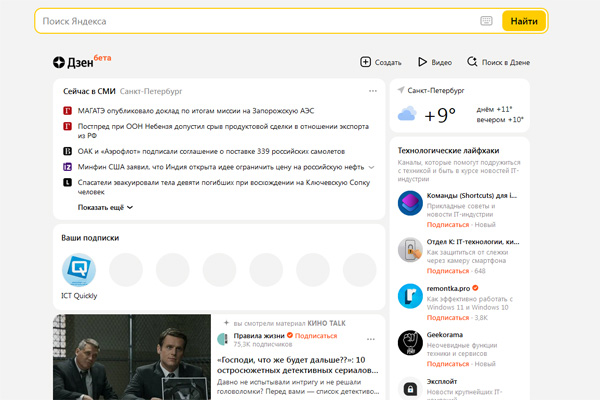This screenshot has height=400, width=600.
Task: Click Известия icon beside Минфин США news
Action: tap(67, 167)
